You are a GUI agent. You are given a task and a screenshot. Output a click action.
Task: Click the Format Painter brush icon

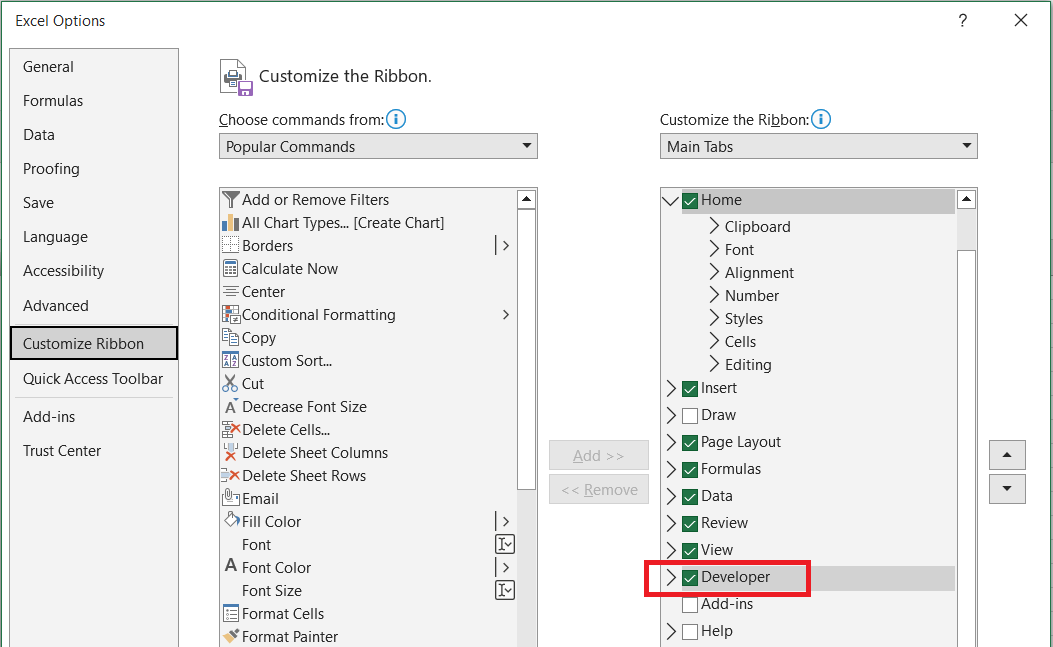tap(231, 637)
